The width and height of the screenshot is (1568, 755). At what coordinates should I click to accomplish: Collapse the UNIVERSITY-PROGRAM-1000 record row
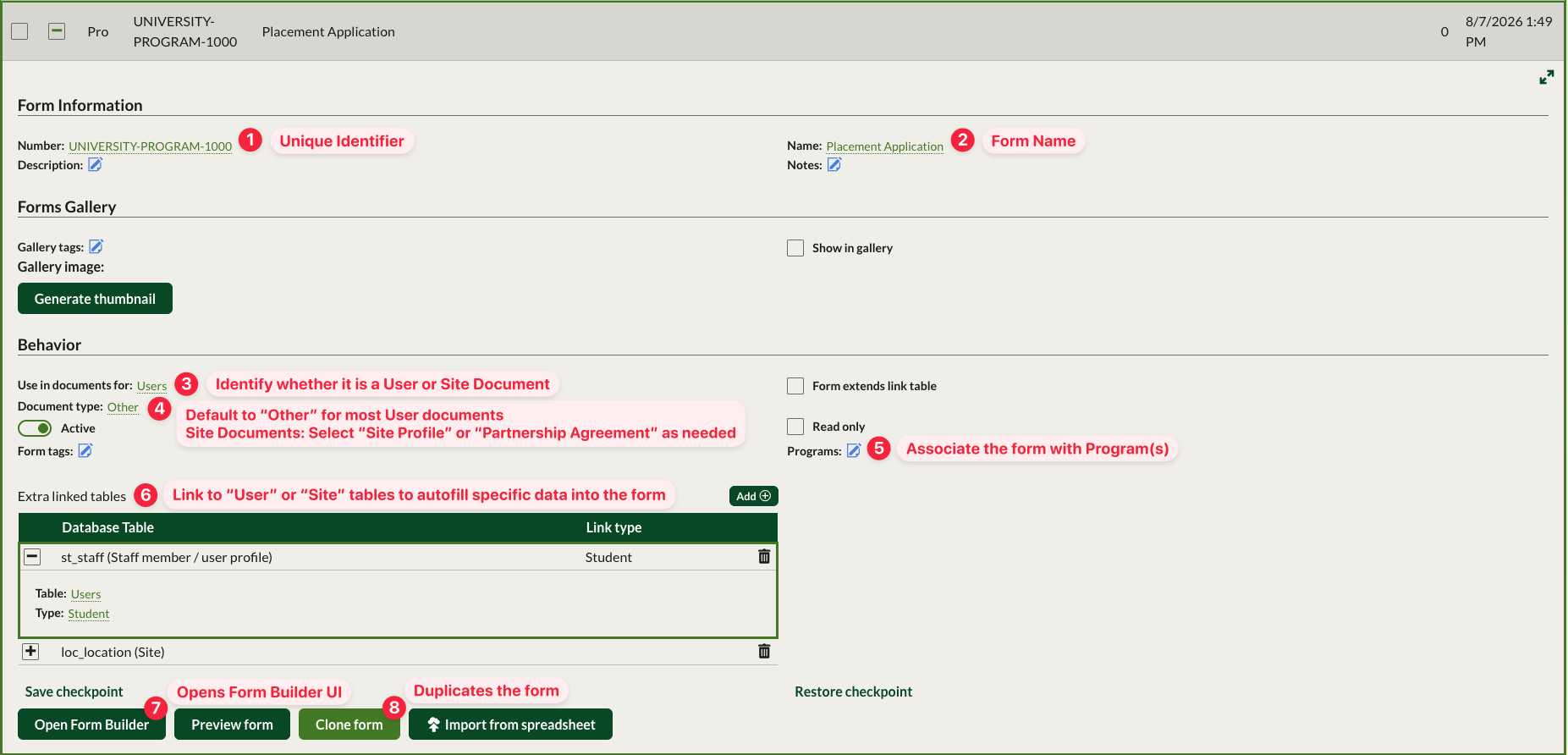57,31
